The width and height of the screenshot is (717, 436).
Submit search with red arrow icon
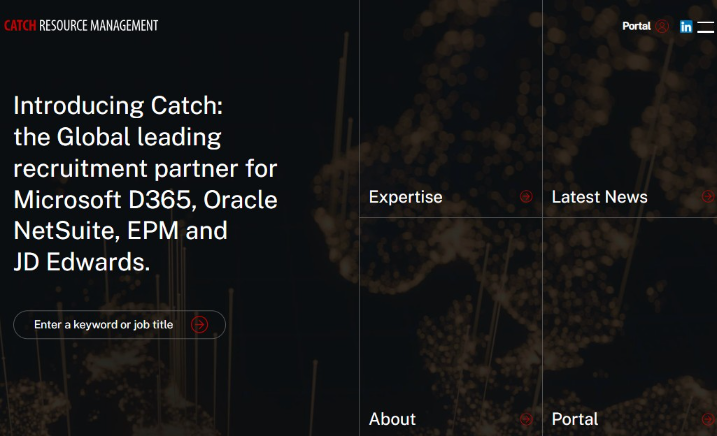tap(199, 325)
